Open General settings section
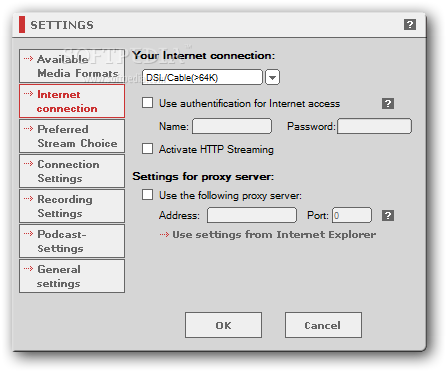The width and height of the screenshot is (447, 372). pyautogui.click(x=72, y=276)
